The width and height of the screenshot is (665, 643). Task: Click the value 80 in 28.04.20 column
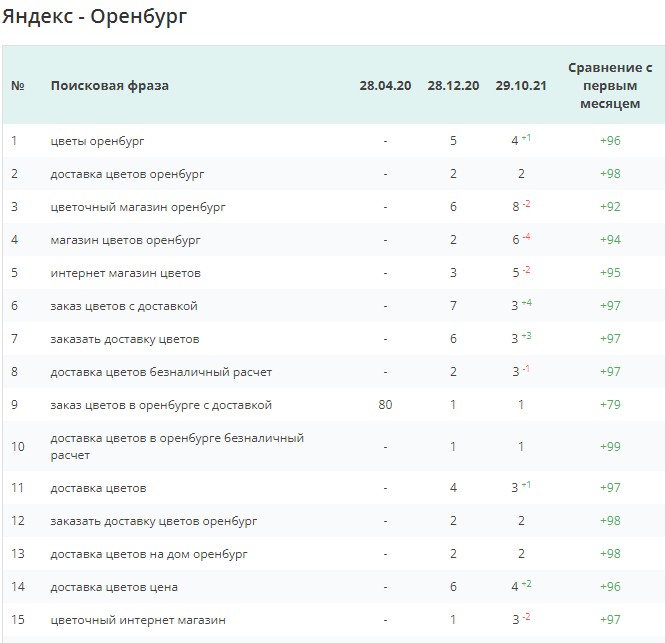pos(385,405)
